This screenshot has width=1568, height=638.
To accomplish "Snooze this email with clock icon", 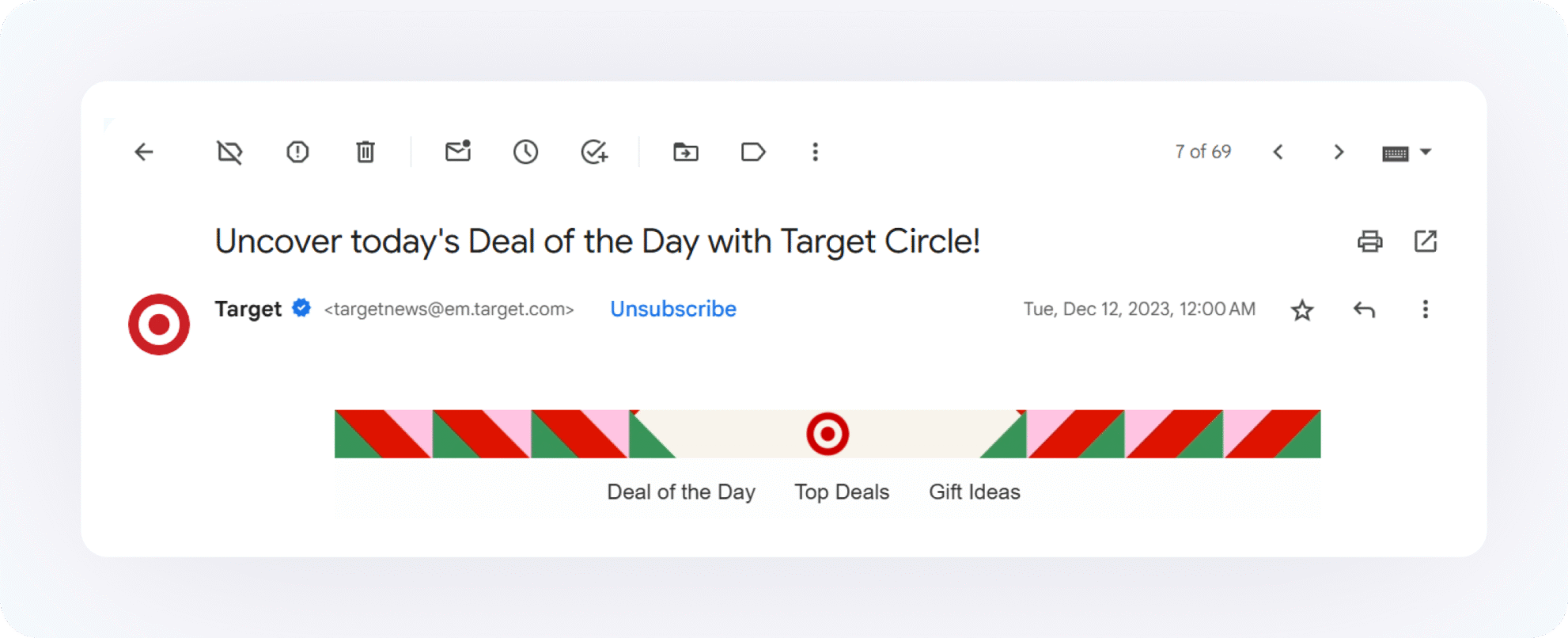I will tap(525, 152).
